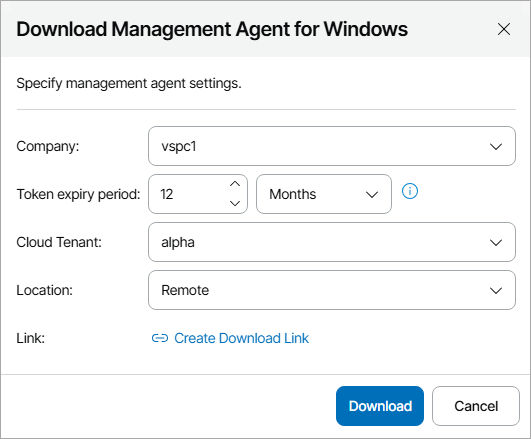Click the token expiry info icon
The height and width of the screenshot is (439, 531).
410,191
